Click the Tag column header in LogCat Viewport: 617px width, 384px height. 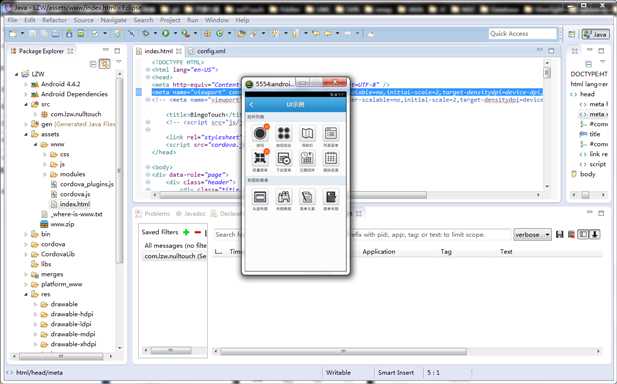pyautogui.click(x=446, y=252)
